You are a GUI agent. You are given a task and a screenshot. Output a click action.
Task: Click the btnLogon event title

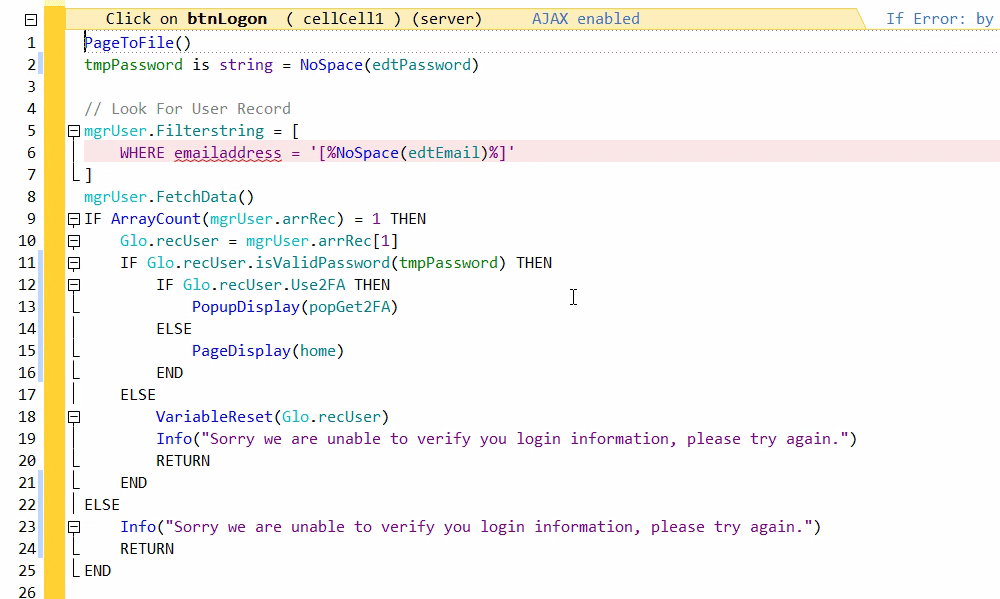[x=227, y=19]
